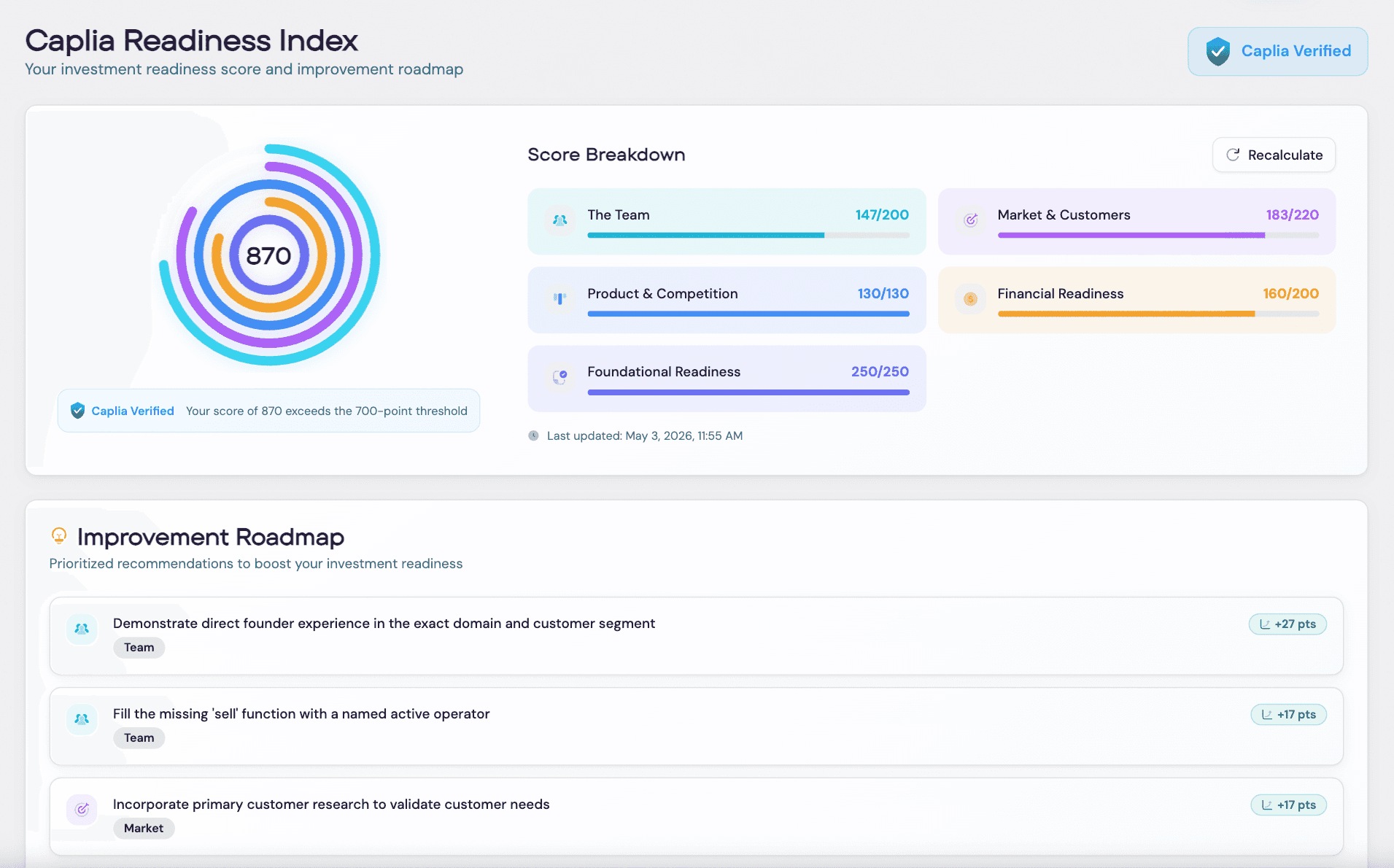This screenshot has height=868, width=1394.
Task: Click the clock icon beside Last updated
Action: [533, 435]
